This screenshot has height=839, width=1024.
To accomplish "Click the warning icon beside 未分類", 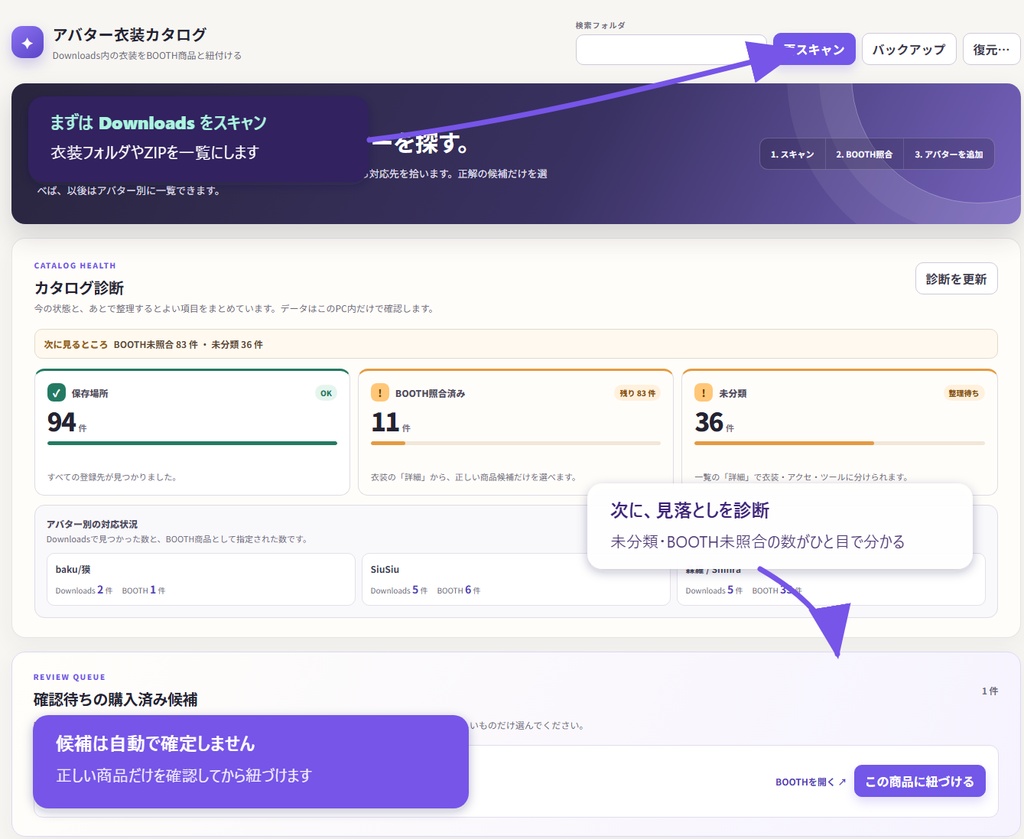I will (703, 393).
